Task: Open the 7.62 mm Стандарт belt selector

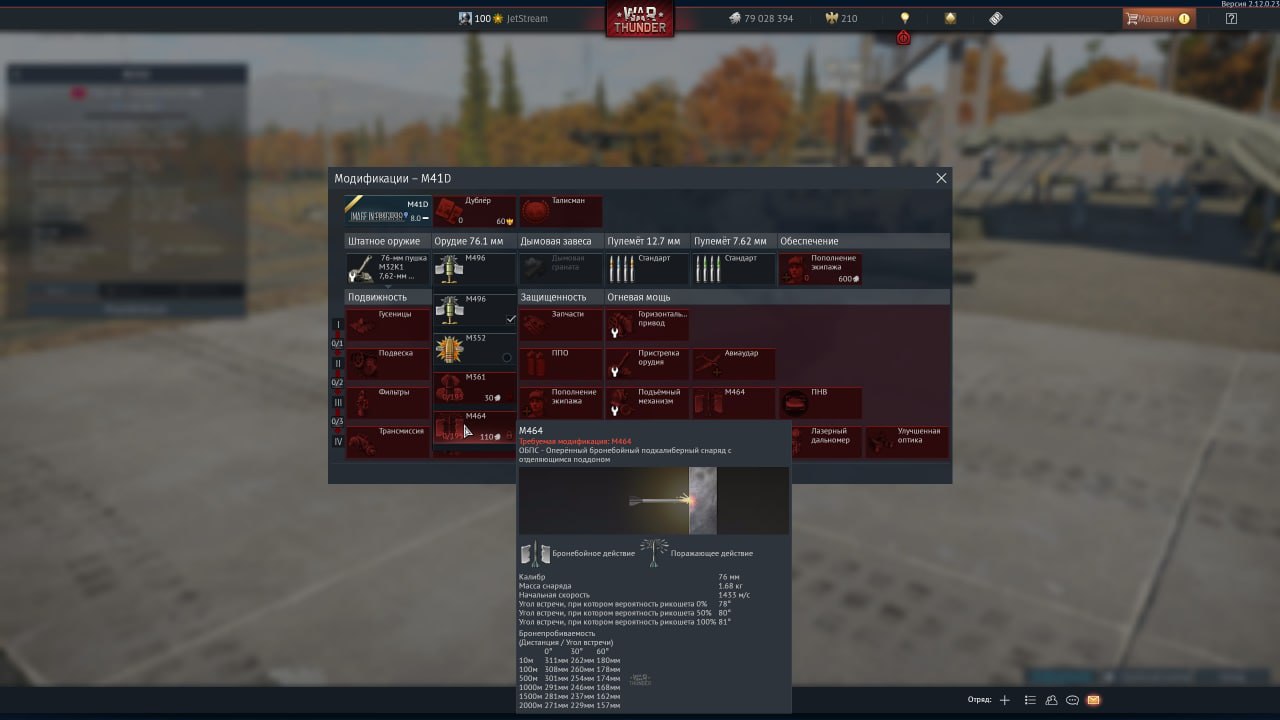Action: tap(734, 268)
